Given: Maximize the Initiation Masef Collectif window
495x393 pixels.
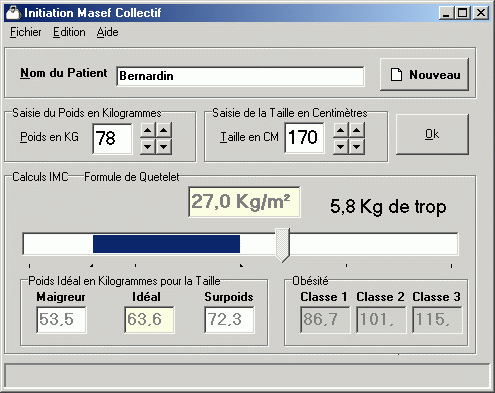Looking at the screenshot, I should [x=463, y=13].
